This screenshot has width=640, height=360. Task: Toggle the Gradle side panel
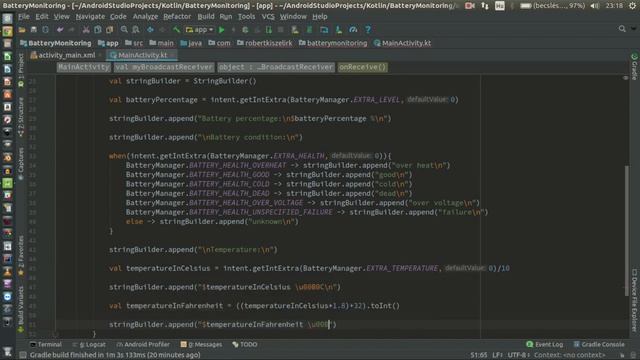click(634, 66)
